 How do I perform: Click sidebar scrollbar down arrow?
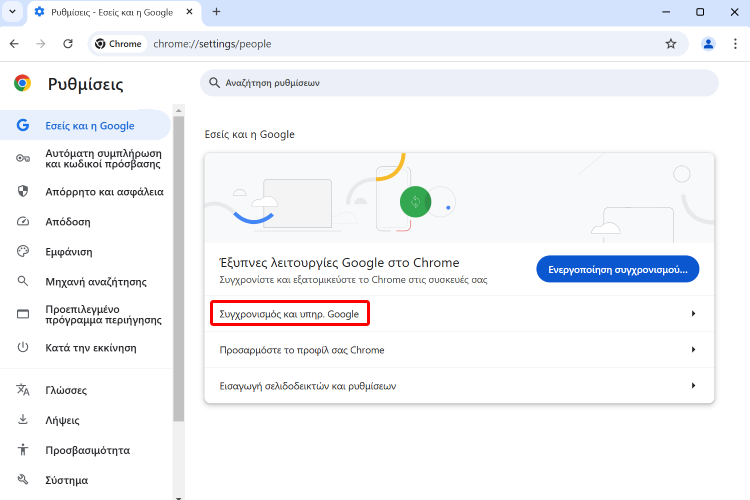(178, 497)
